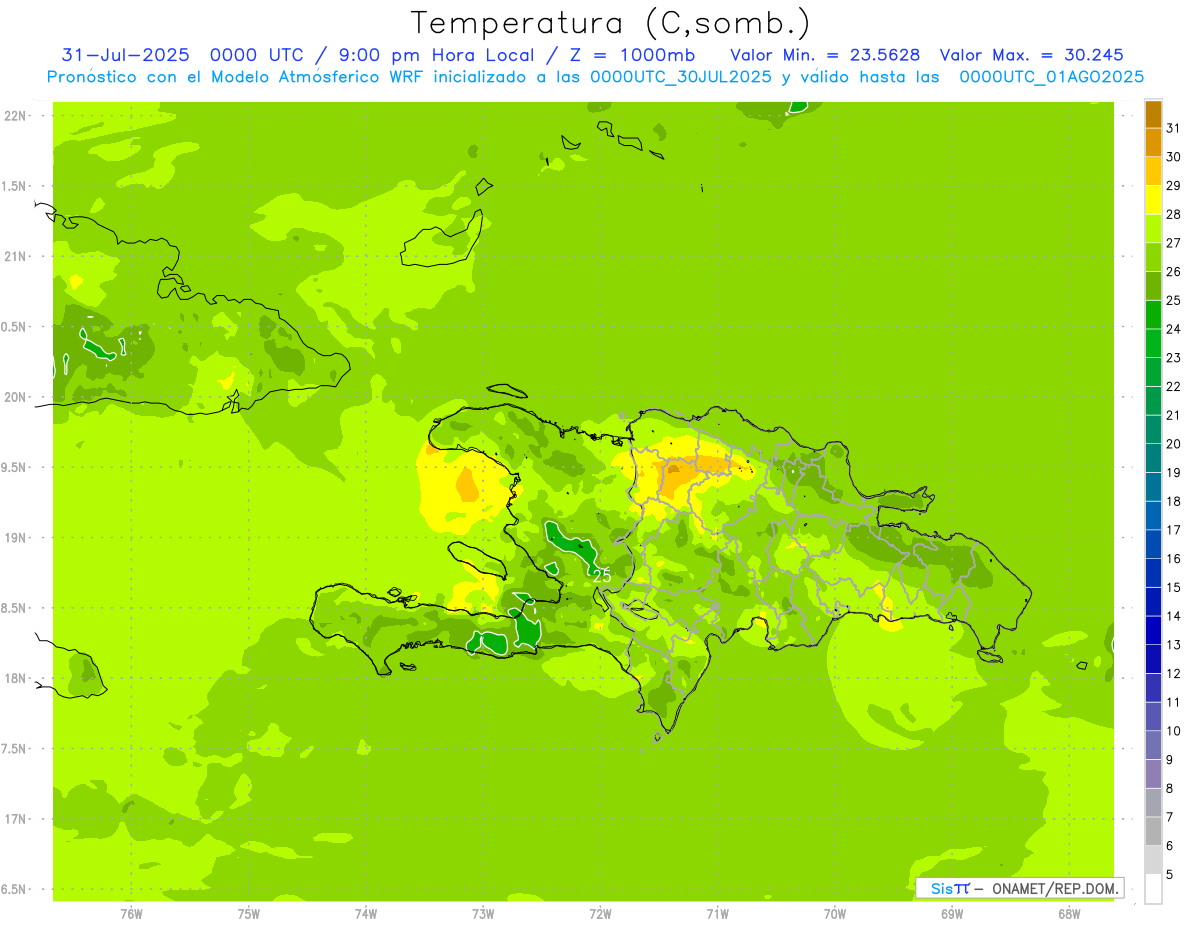Pick the dark orange swatch above 31
The image size is (1200, 927).
[1153, 114]
